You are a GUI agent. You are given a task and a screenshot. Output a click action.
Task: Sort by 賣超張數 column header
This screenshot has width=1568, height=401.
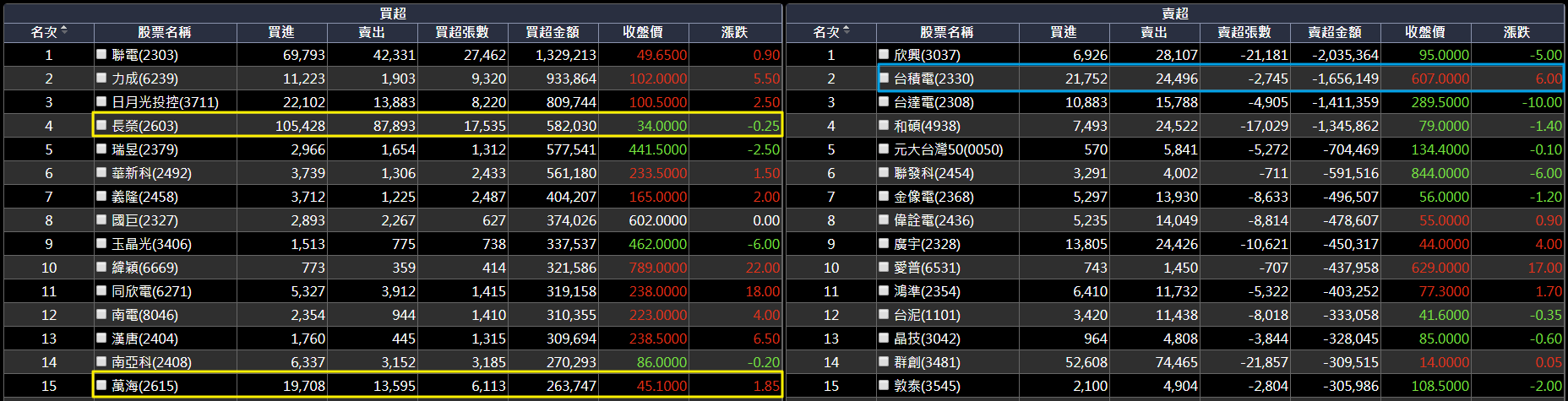tap(1244, 32)
